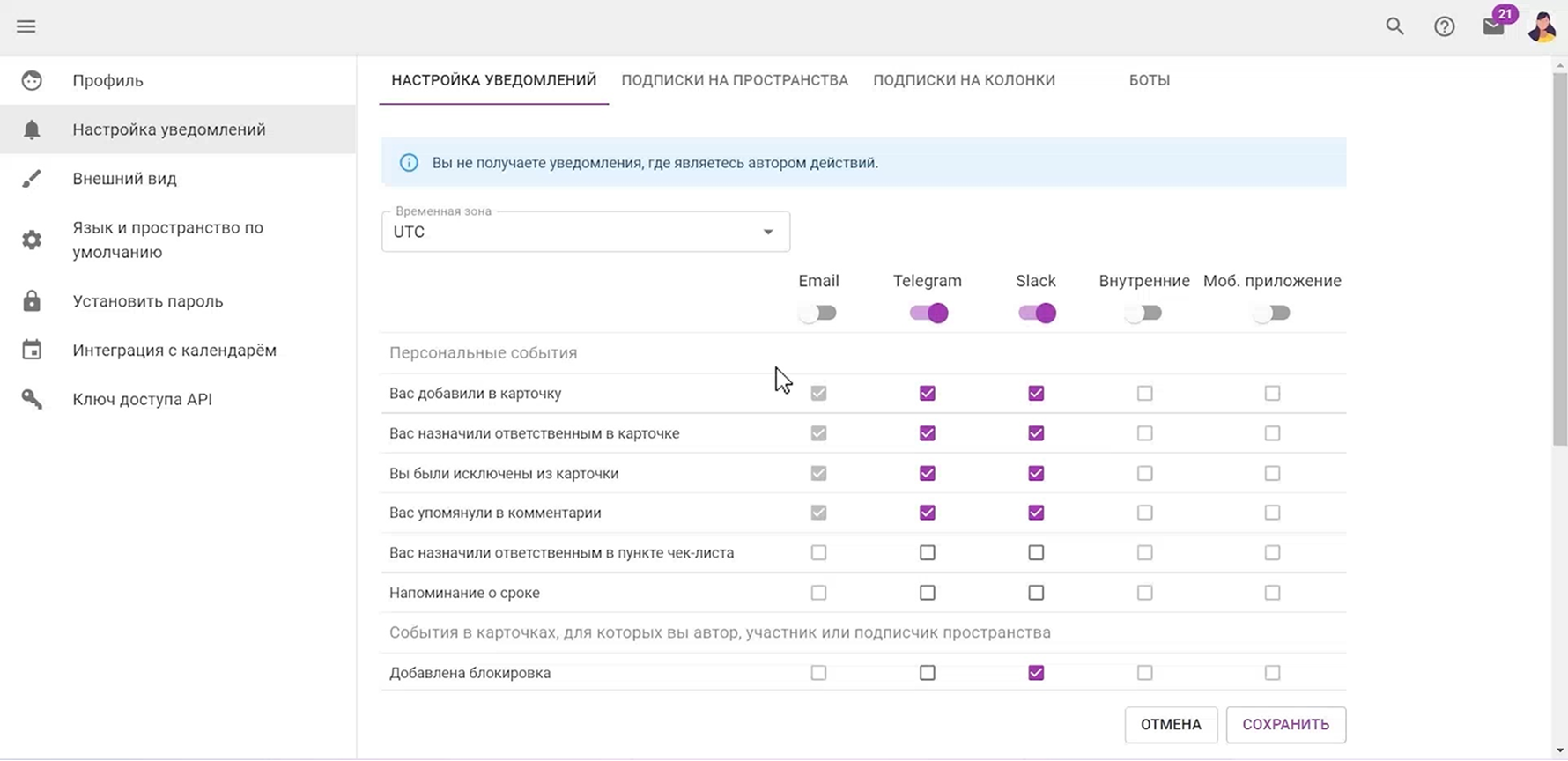Click the search magnifier icon
This screenshot has width=1568, height=761.
point(1394,26)
